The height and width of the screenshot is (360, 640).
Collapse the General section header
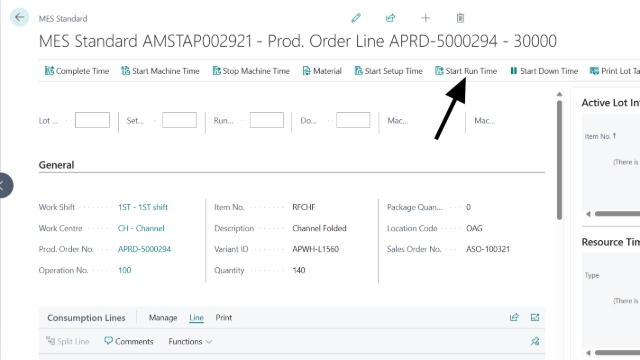tap(56, 165)
